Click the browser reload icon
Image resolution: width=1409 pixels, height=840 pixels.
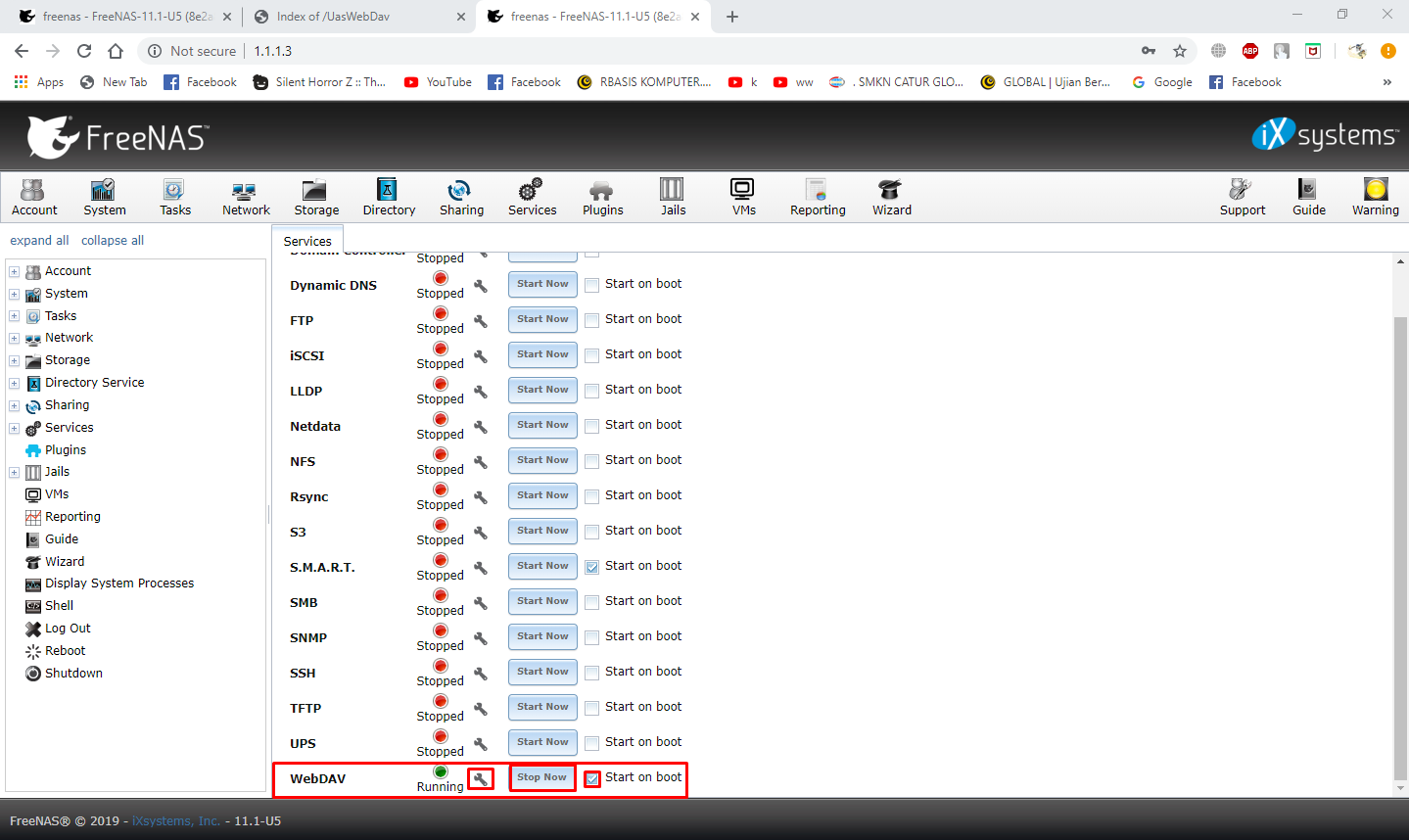tap(84, 51)
